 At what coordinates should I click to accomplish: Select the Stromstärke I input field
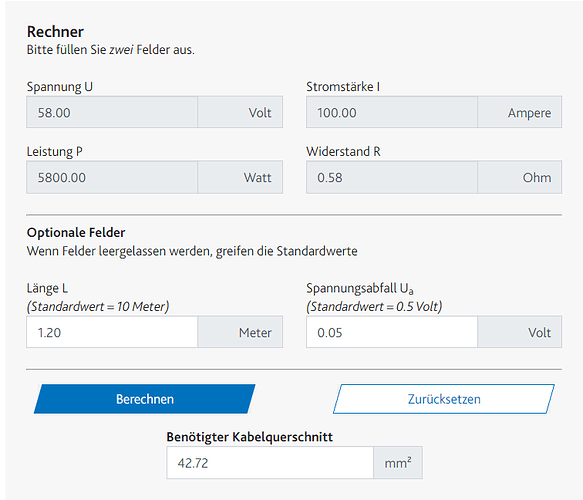[x=392, y=112]
